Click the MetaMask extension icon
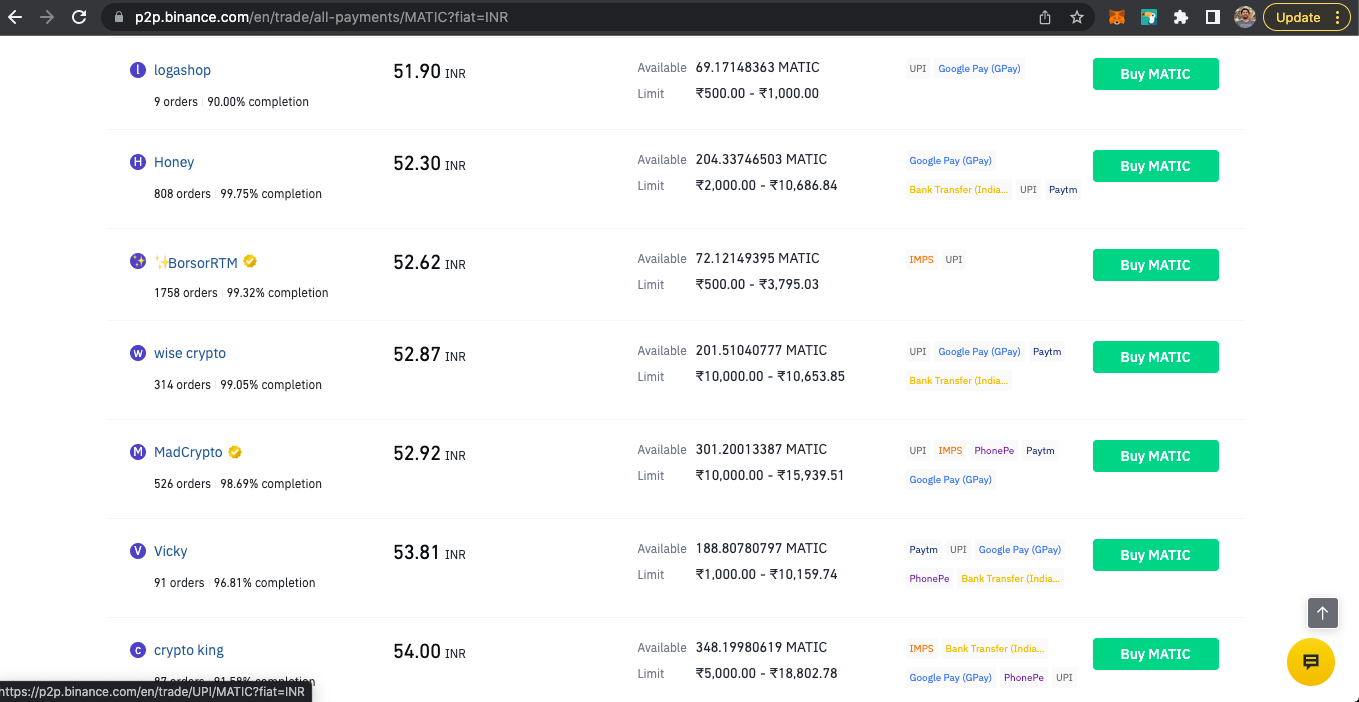Screen dimensions: 1359x702 click(x=1117, y=16)
